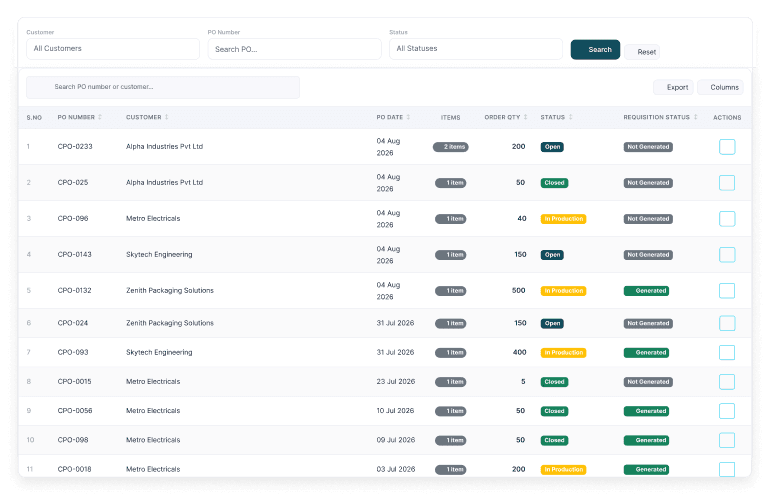The width and height of the screenshot is (771, 497).
Task: Open action button for CPO-024 row
Action: tap(727, 323)
